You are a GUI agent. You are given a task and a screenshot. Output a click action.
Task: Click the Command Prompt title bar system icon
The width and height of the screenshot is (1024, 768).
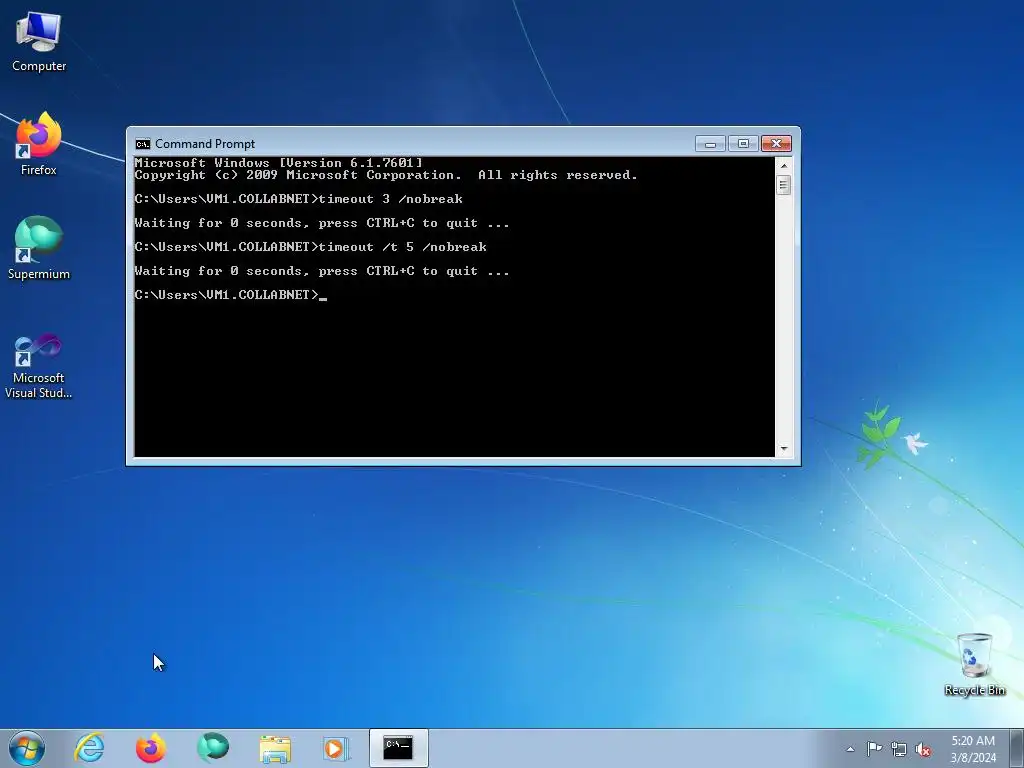point(142,144)
